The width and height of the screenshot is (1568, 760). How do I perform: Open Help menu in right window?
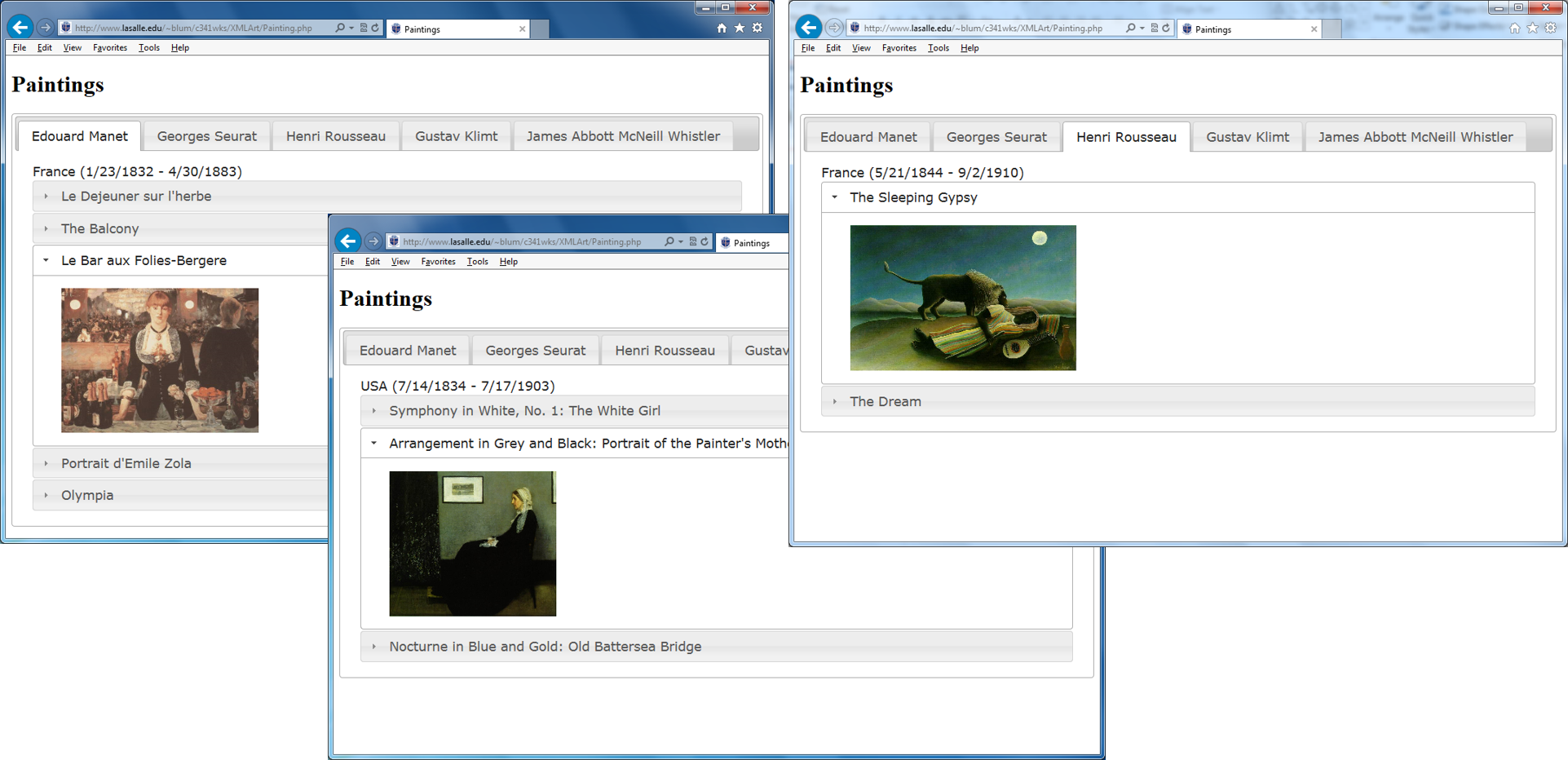coord(970,47)
